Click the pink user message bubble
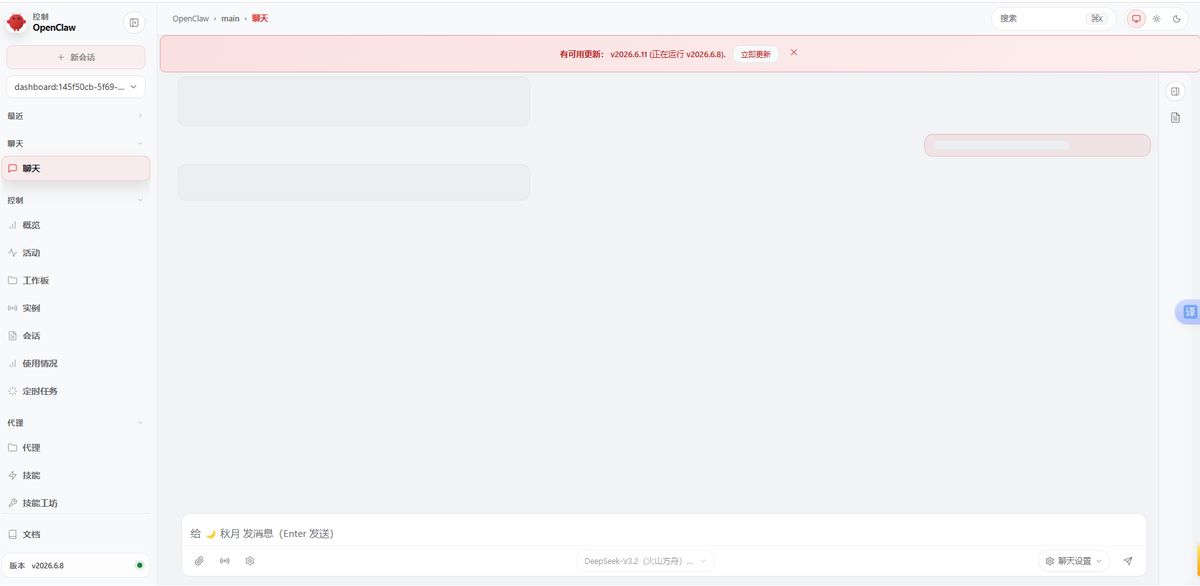Viewport: 1200px width, 586px height. click(x=1037, y=145)
